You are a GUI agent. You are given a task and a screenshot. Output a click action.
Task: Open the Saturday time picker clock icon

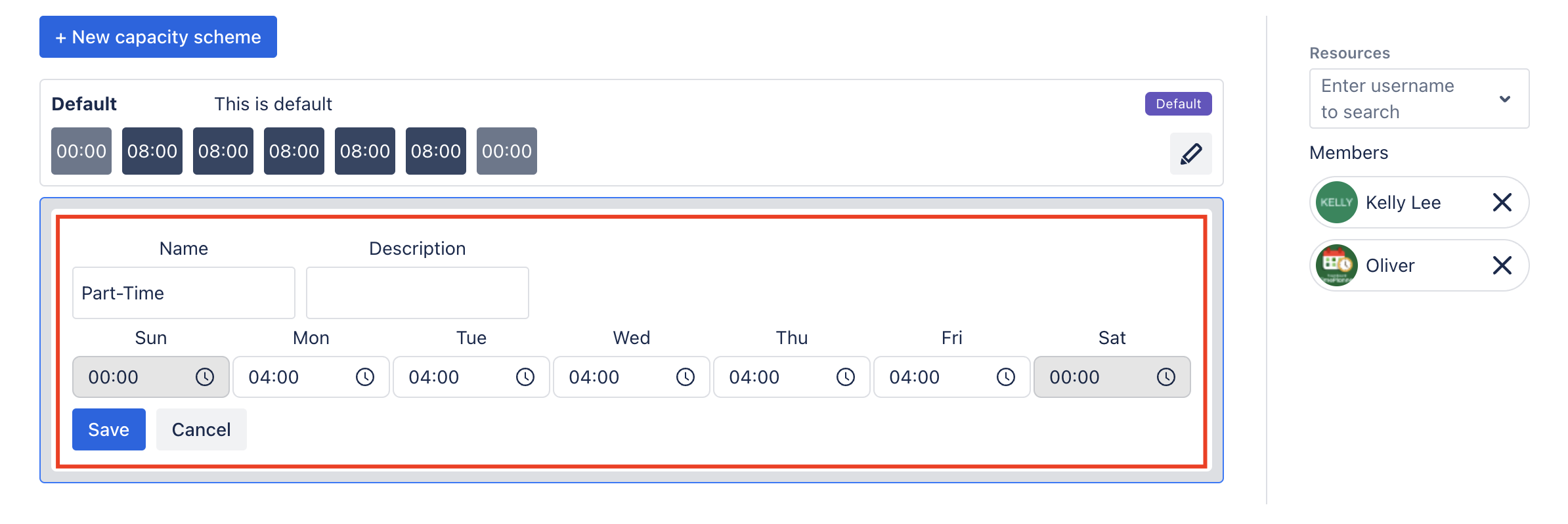[1166, 377]
